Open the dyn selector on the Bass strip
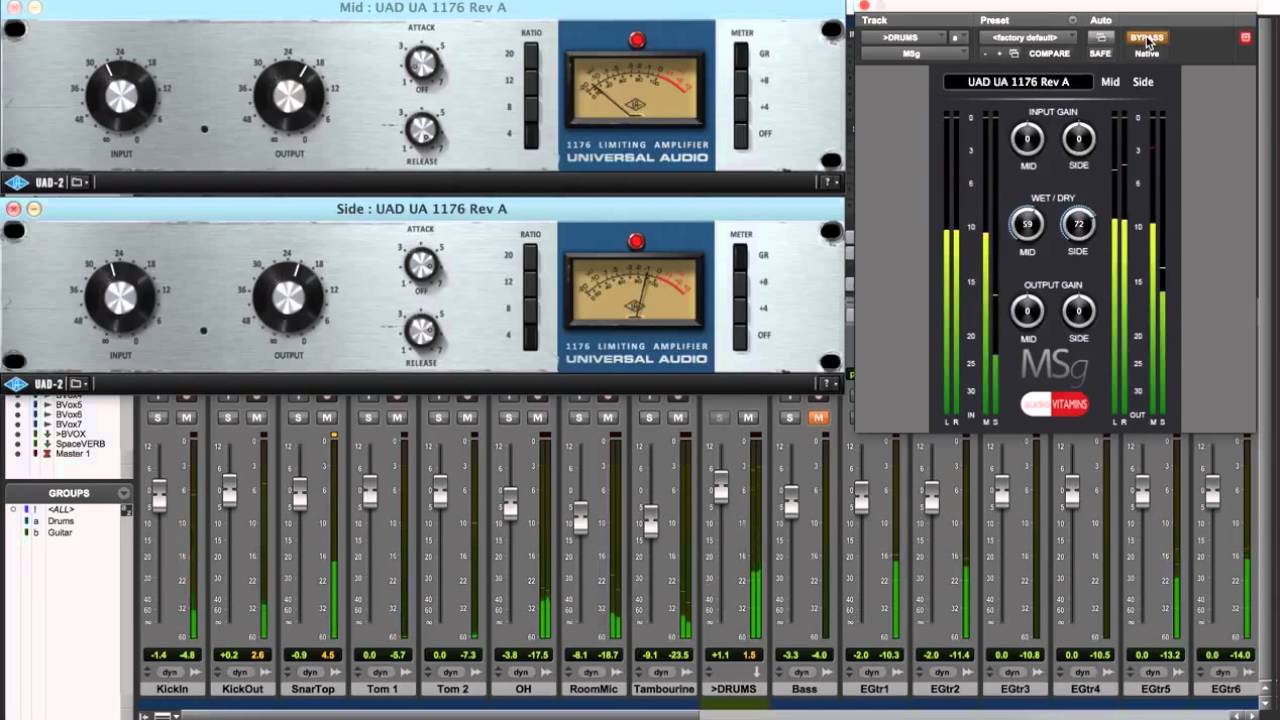 [x=803, y=673]
